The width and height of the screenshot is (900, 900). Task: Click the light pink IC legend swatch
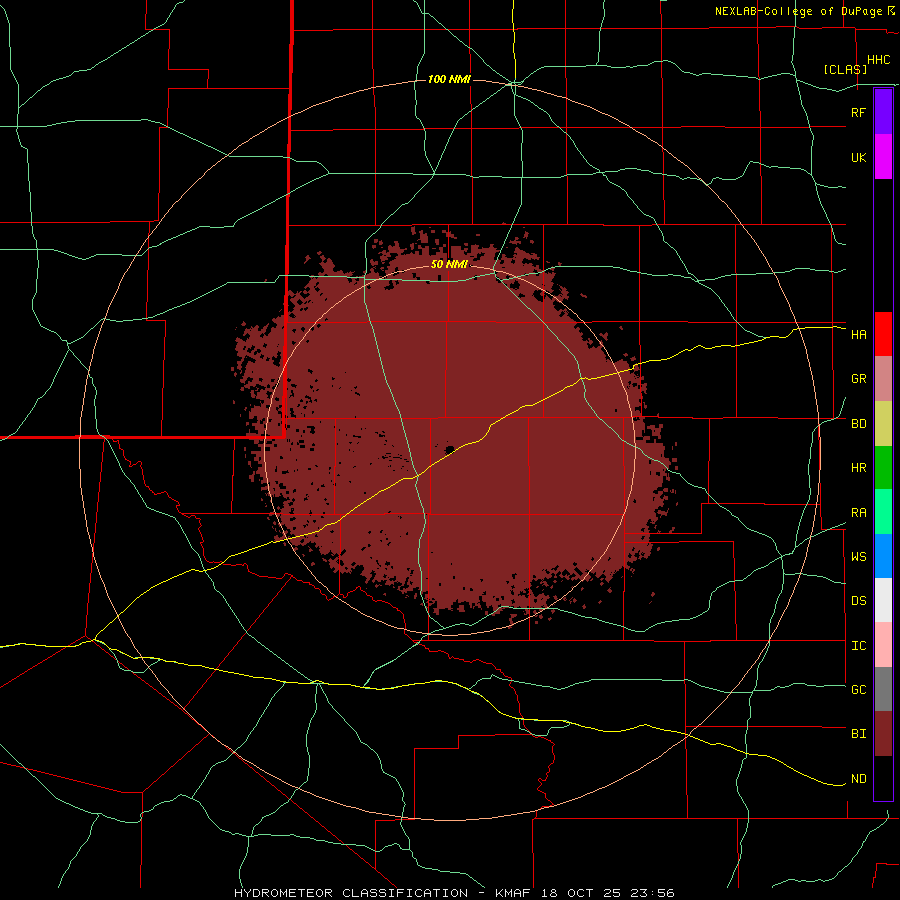(883, 645)
